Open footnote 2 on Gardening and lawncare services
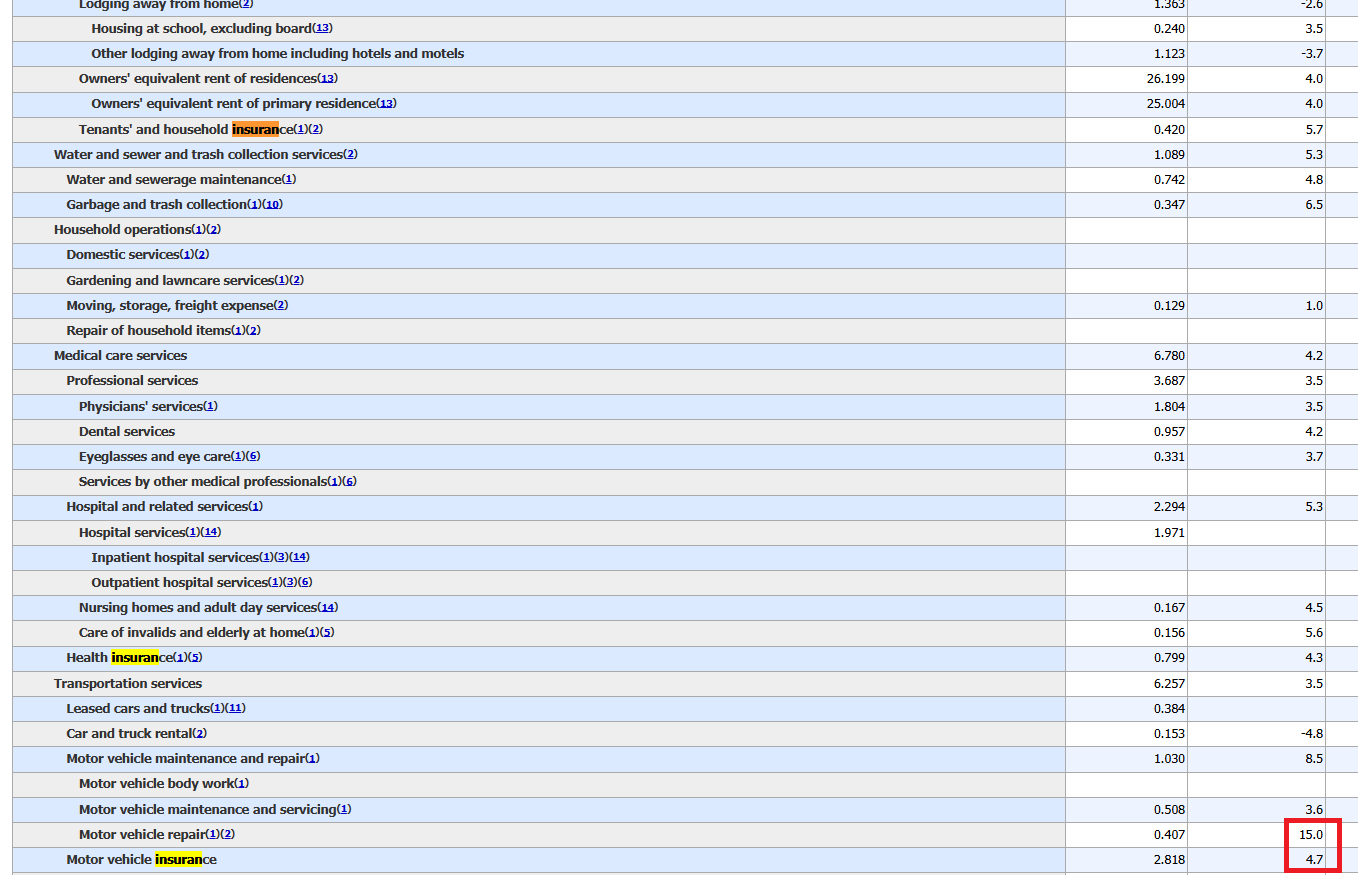1358x875 pixels. [296, 280]
